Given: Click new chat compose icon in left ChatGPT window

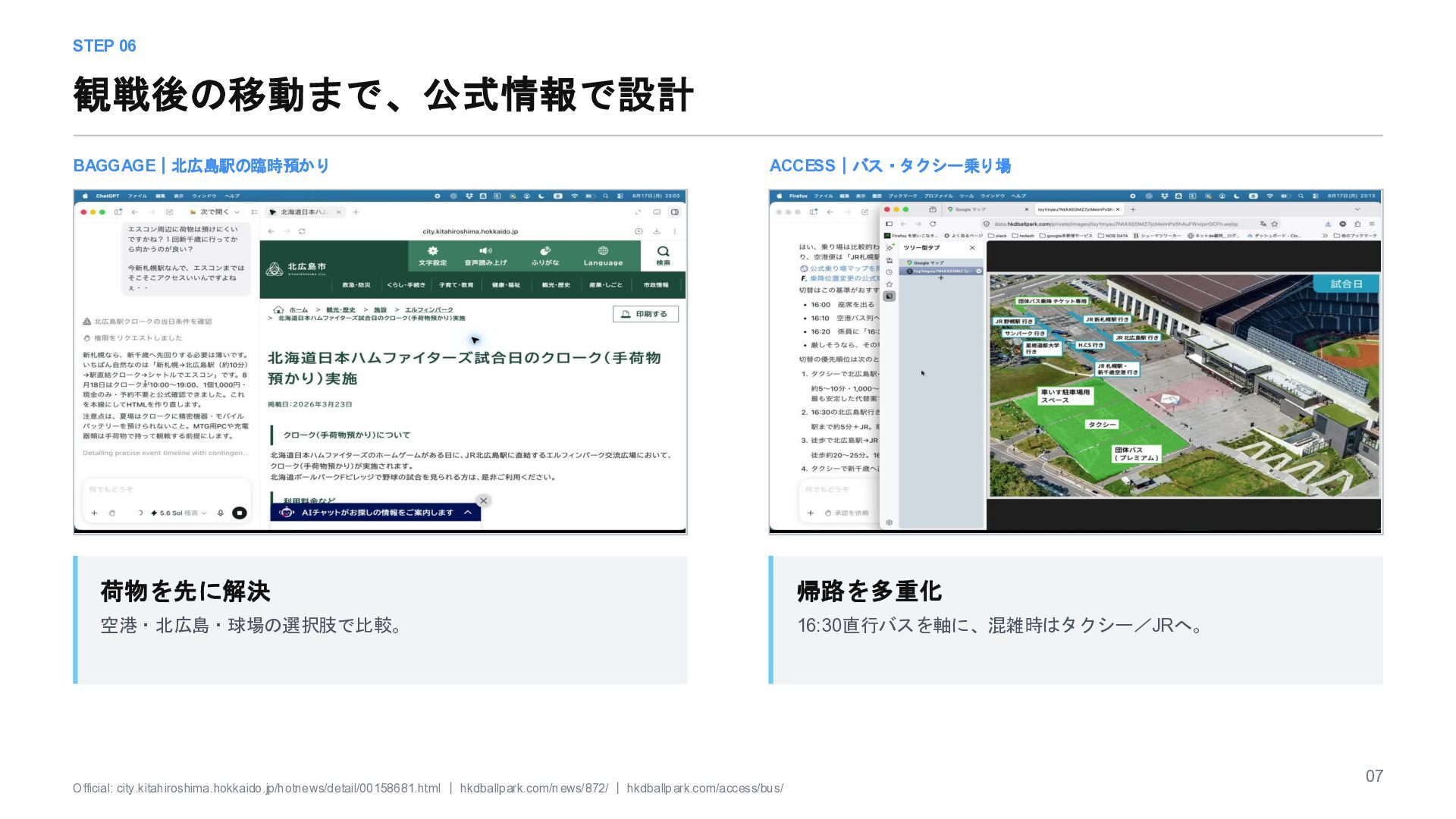Looking at the screenshot, I should point(170,212).
